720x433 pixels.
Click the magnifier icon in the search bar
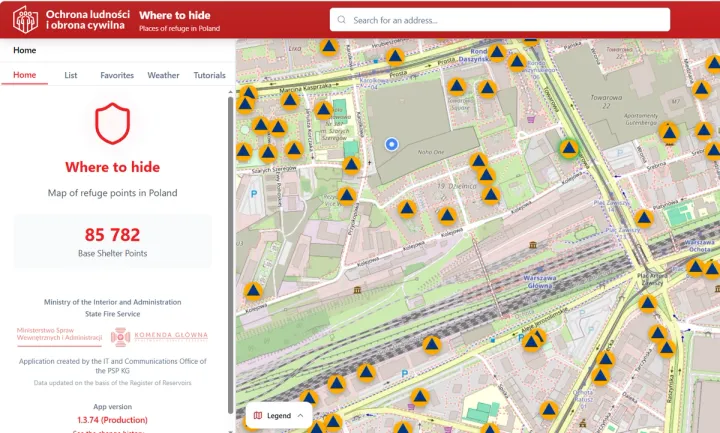(342, 20)
